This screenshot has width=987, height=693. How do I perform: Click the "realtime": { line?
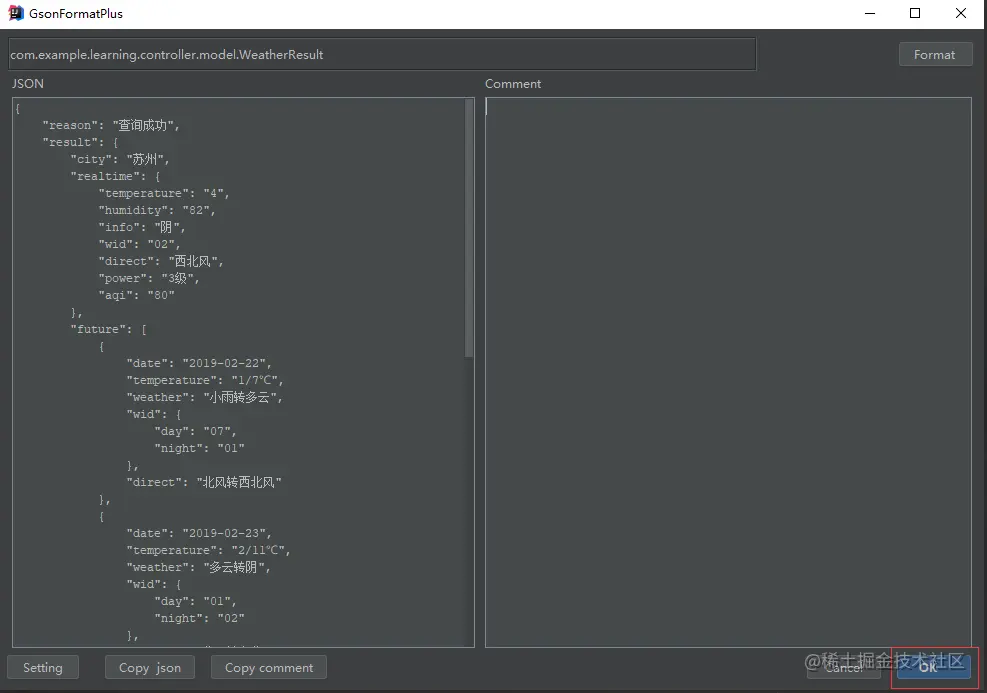tap(115, 176)
